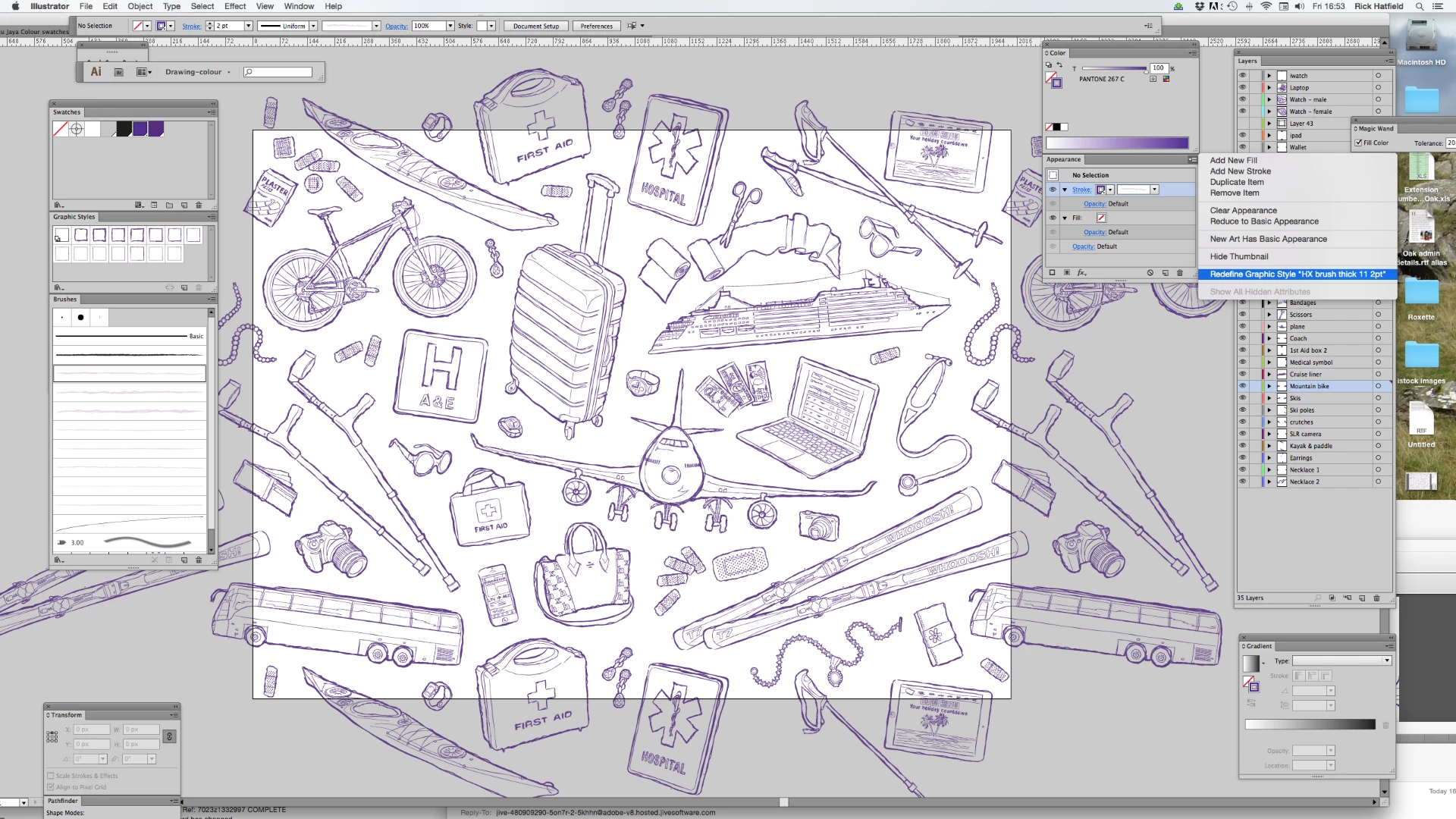The height and width of the screenshot is (819, 1456).
Task: Click the Document Setup button
Action: pyautogui.click(x=535, y=26)
